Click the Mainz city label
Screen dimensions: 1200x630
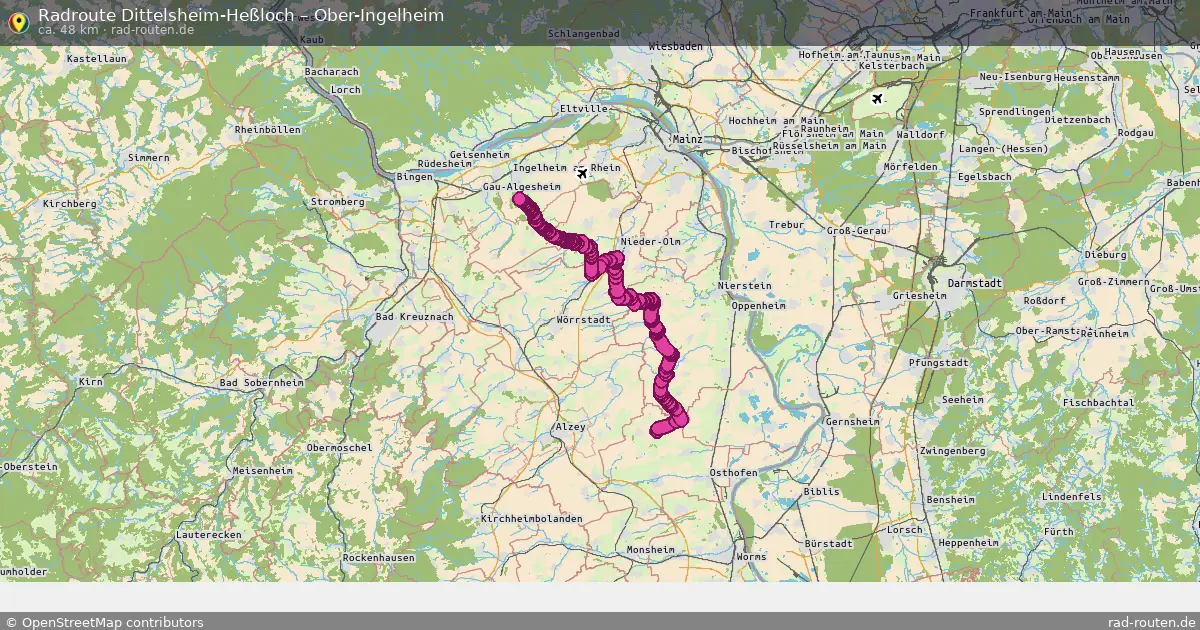click(x=688, y=139)
